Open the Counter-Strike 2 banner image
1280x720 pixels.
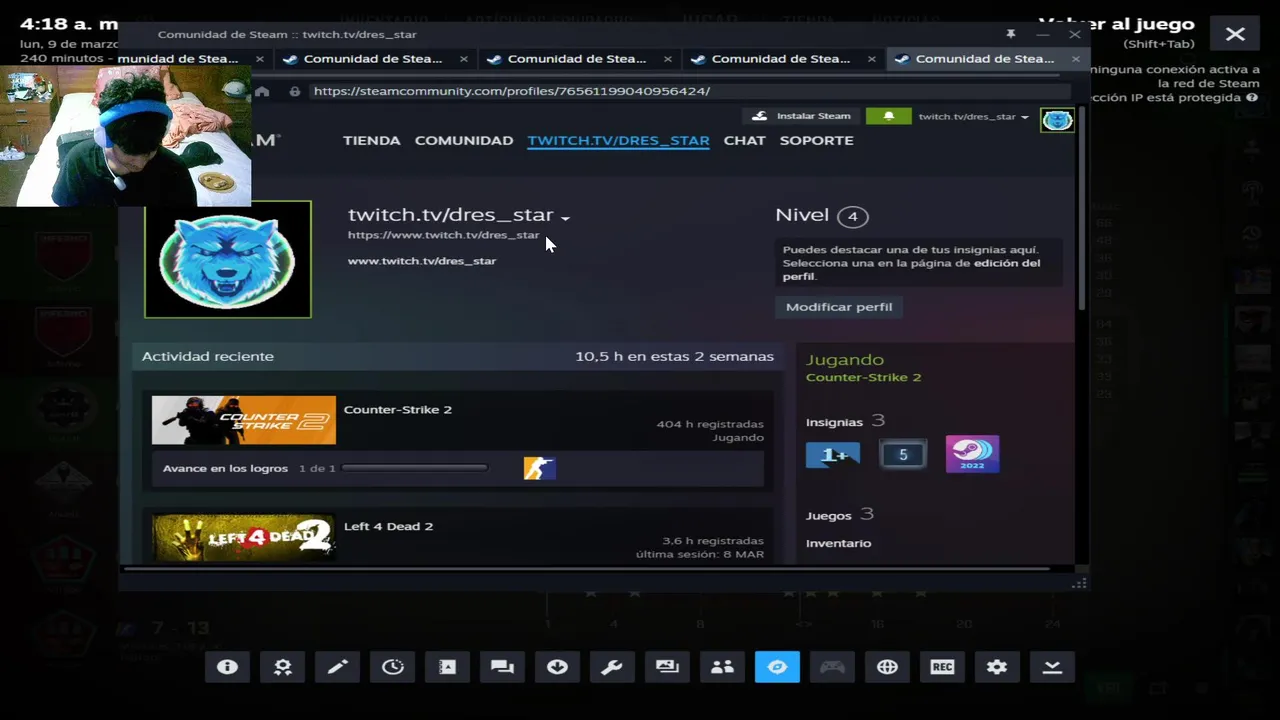[x=244, y=420]
